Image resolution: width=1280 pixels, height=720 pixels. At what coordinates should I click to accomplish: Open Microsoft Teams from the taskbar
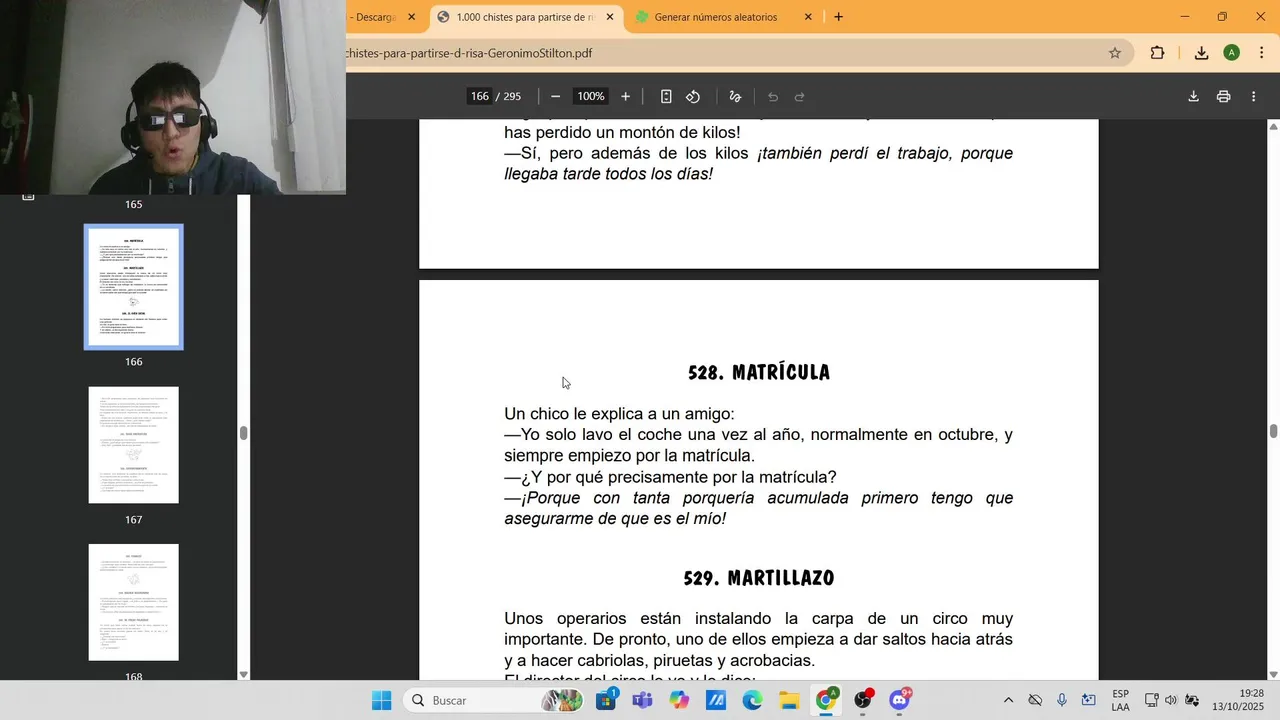tap(642, 700)
